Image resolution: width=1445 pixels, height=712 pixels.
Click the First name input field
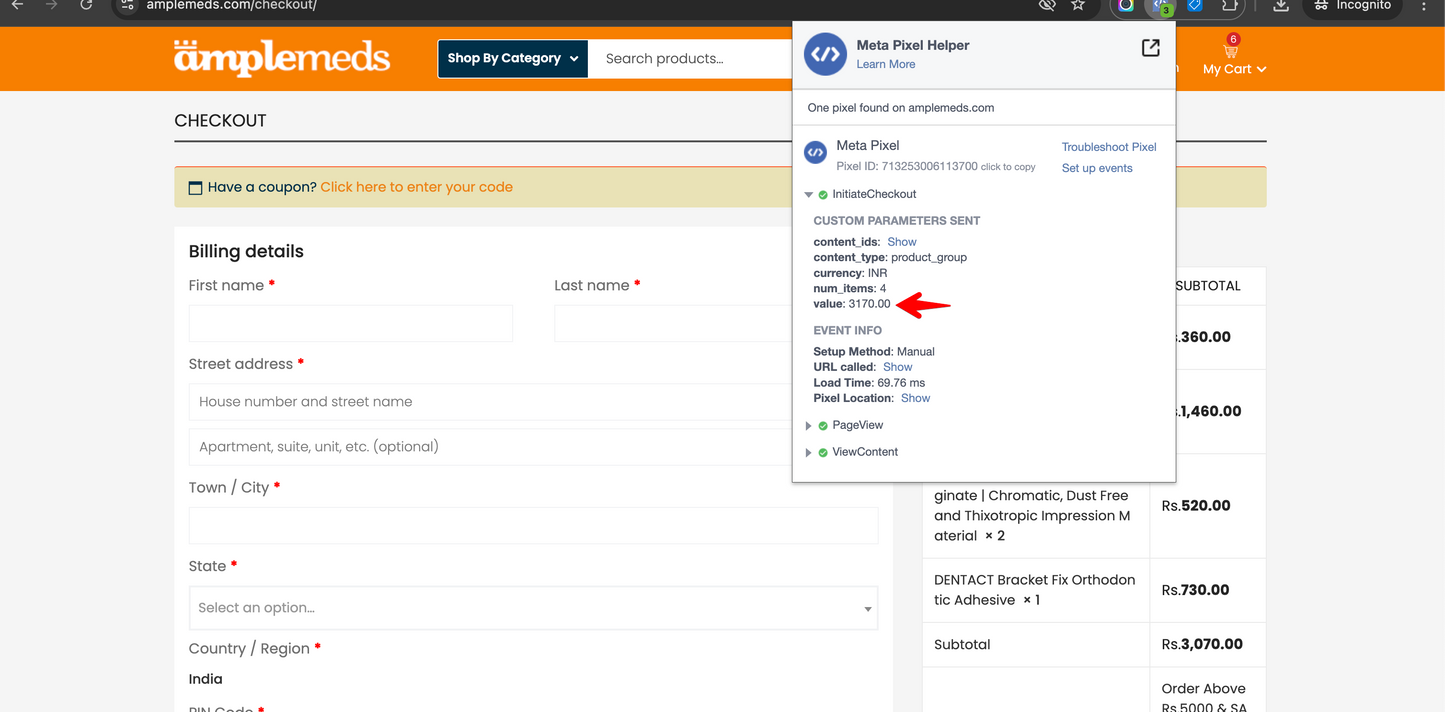[350, 324]
